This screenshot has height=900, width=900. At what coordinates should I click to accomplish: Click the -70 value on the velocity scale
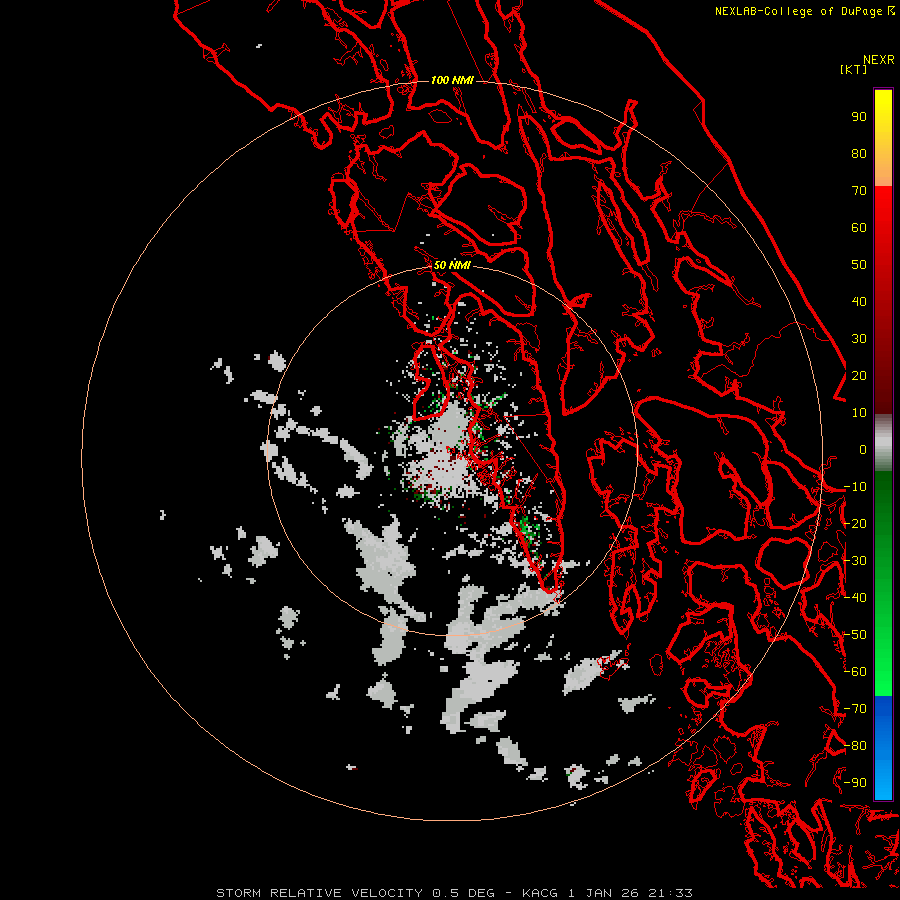tap(855, 709)
